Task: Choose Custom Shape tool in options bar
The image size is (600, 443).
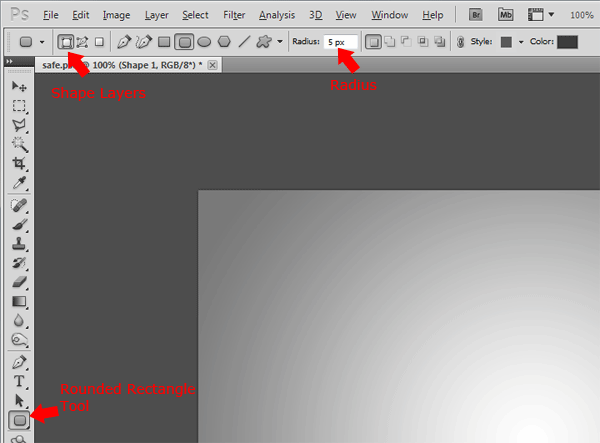Action: (264, 41)
